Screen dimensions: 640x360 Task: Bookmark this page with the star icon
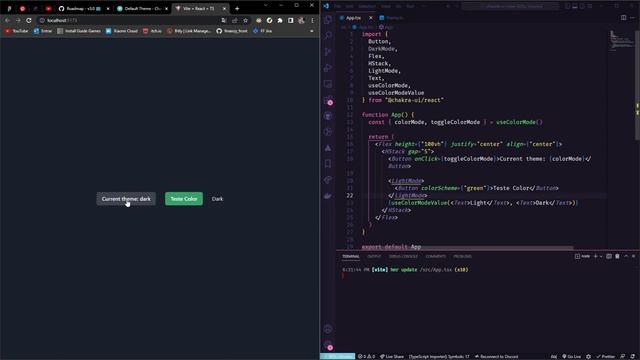245,20
